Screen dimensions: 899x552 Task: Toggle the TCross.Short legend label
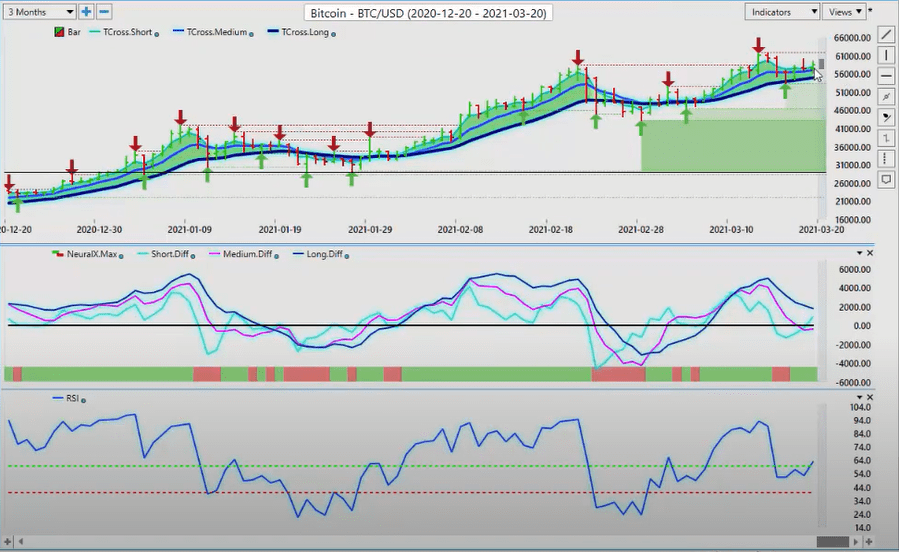pos(127,32)
